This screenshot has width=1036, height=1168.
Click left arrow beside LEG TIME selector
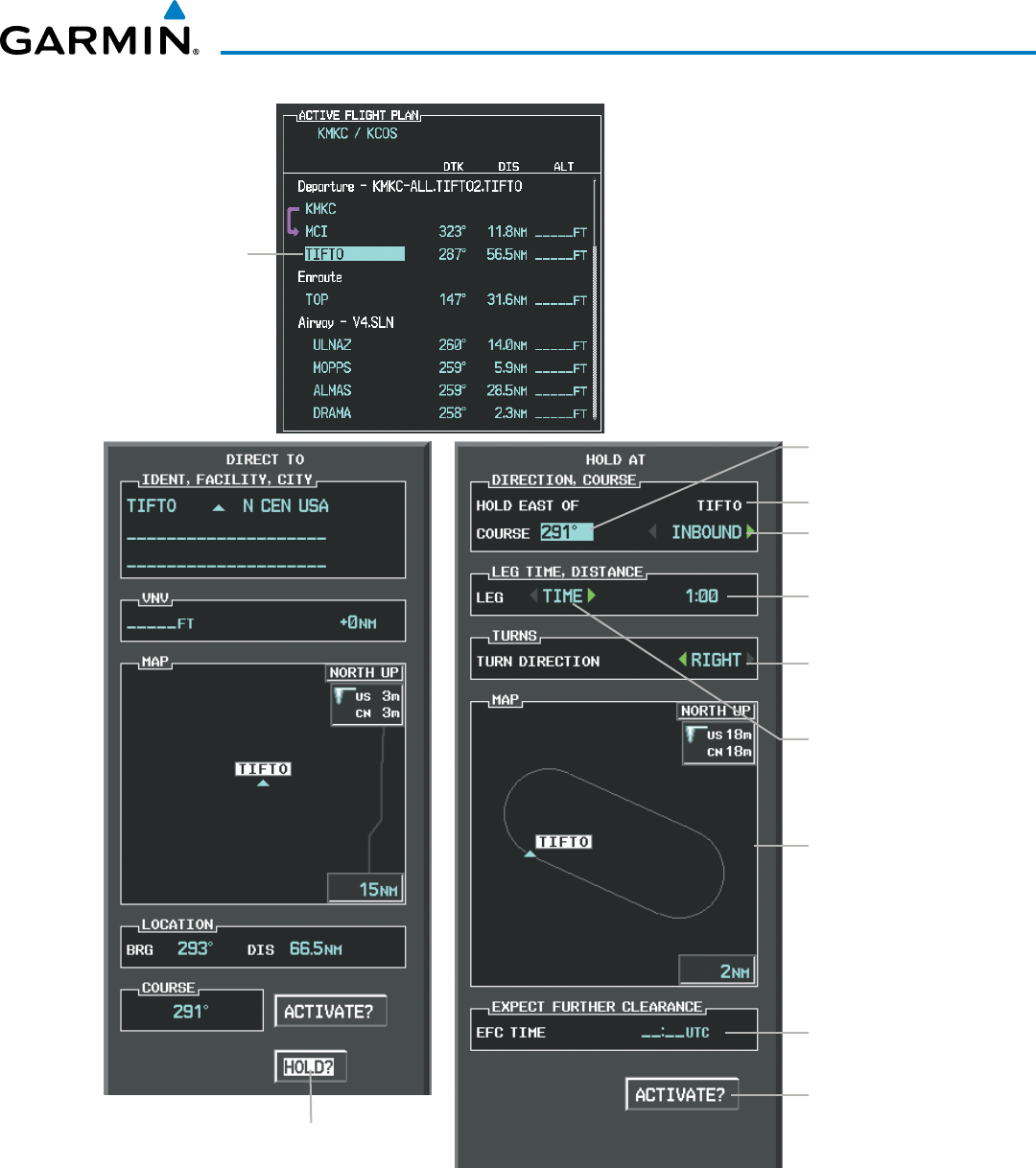[x=534, y=596]
